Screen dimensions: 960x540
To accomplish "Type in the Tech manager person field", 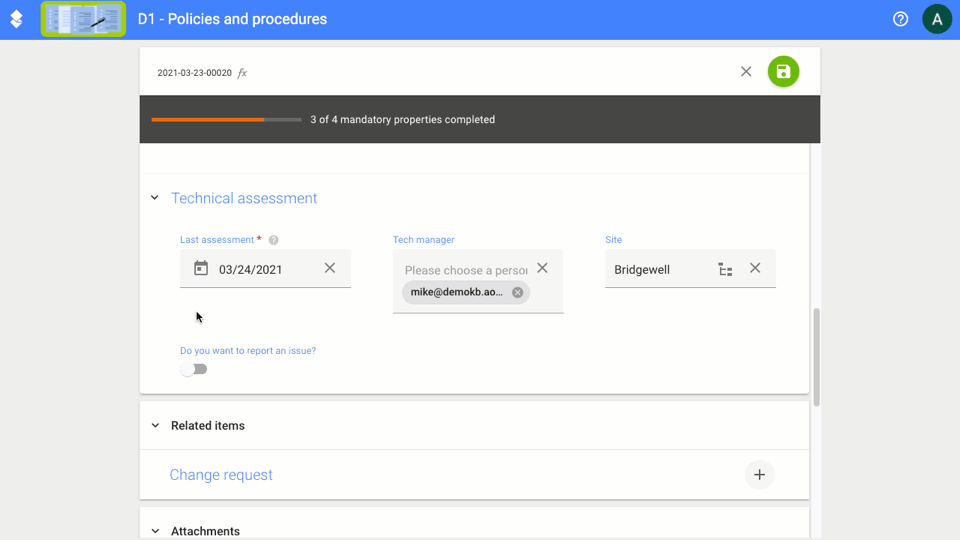I will pyautogui.click(x=466, y=270).
